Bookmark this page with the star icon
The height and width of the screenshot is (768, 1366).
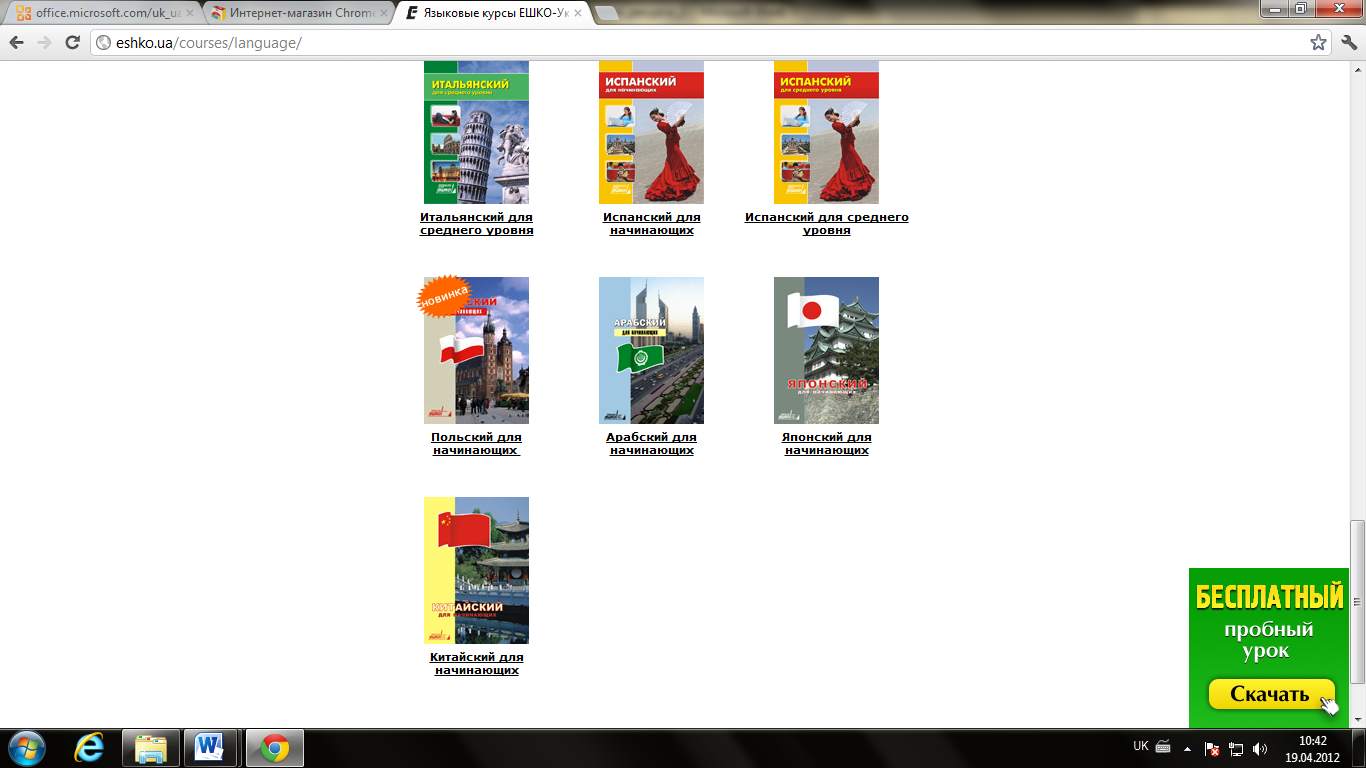(1318, 43)
